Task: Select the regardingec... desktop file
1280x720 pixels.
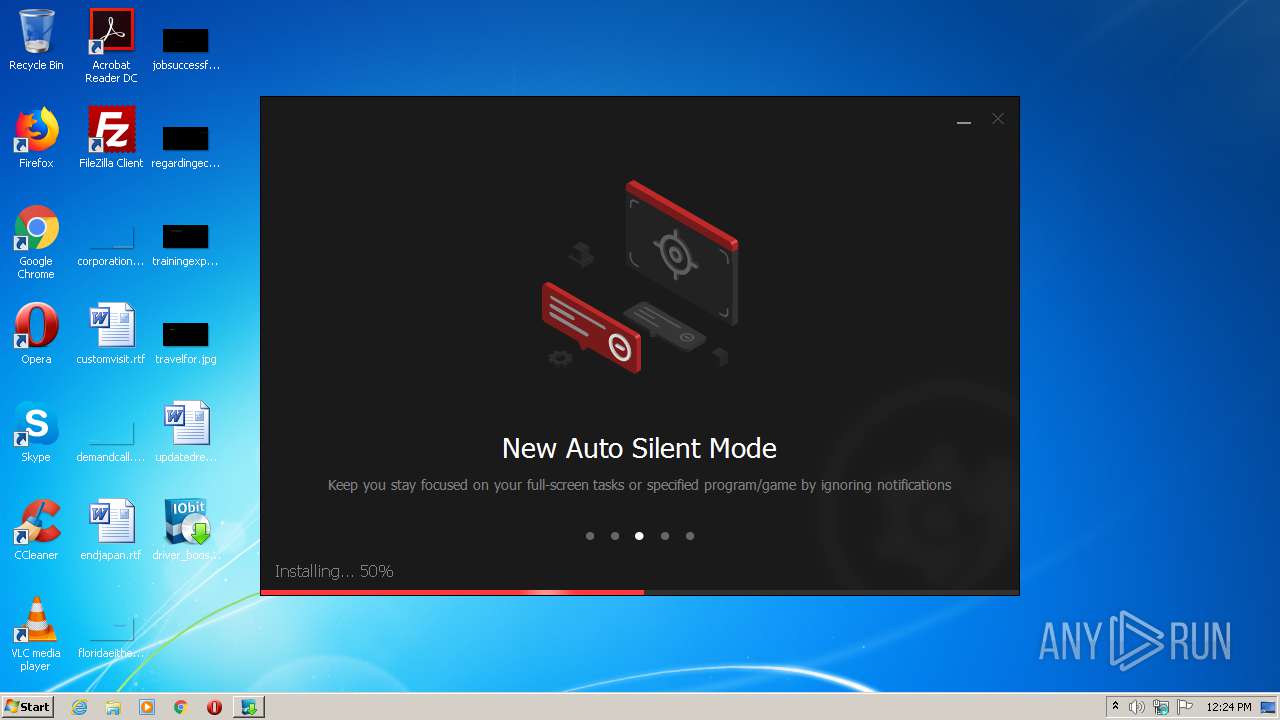Action: (186, 147)
